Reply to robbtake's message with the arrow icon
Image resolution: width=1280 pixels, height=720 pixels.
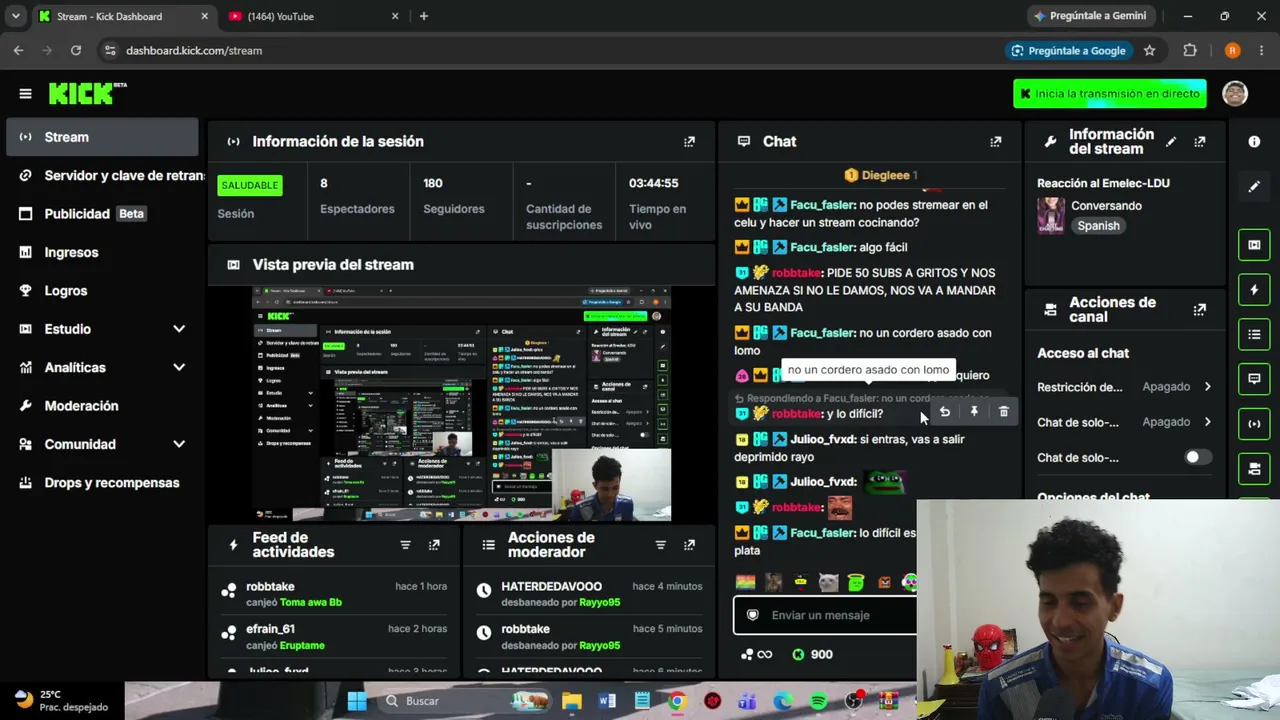(x=944, y=412)
